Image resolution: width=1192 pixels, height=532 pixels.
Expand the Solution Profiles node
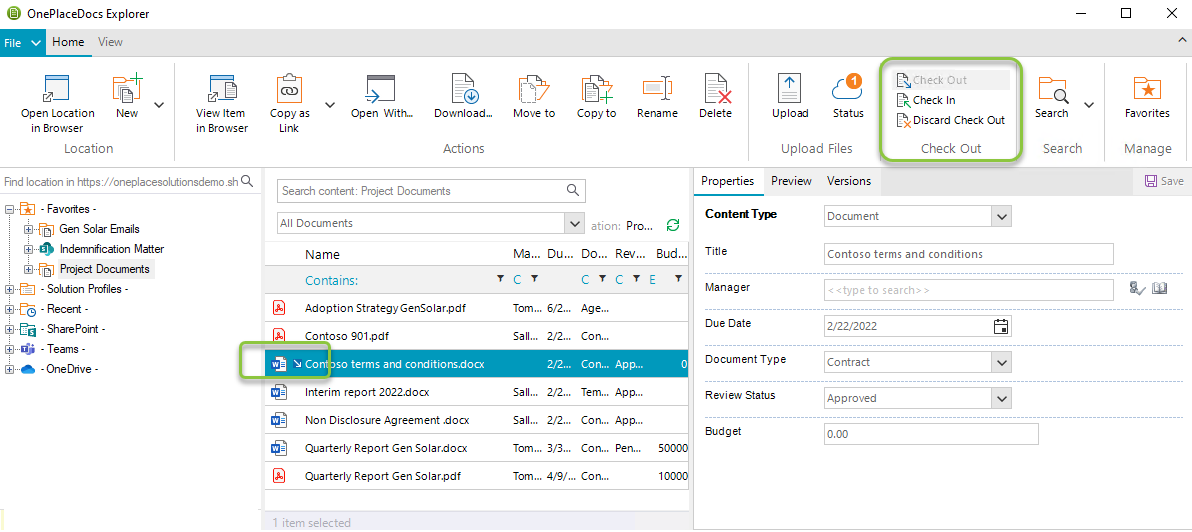pyautogui.click(x=10, y=289)
